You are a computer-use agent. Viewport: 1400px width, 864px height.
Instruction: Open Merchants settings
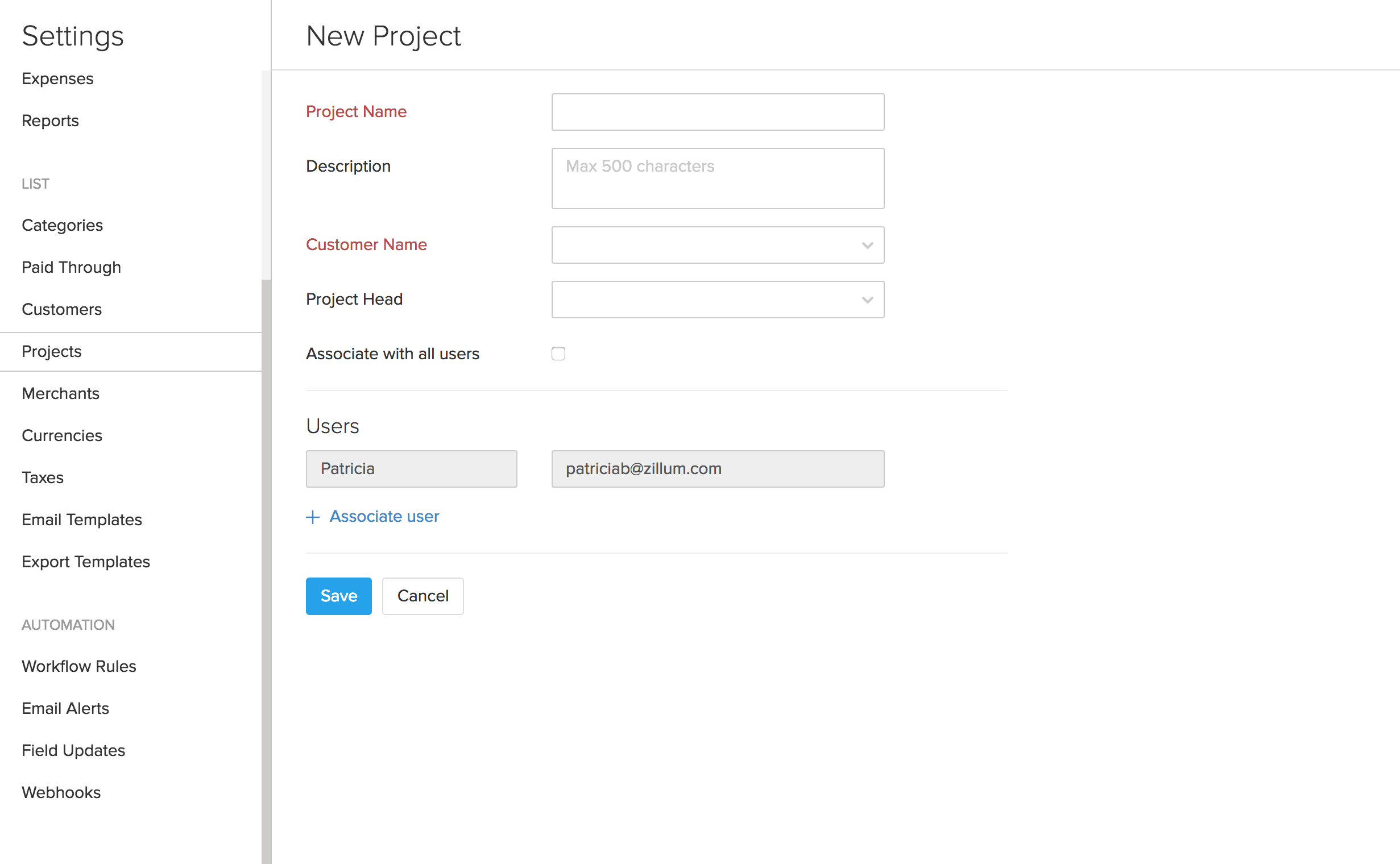pos(61,393)
